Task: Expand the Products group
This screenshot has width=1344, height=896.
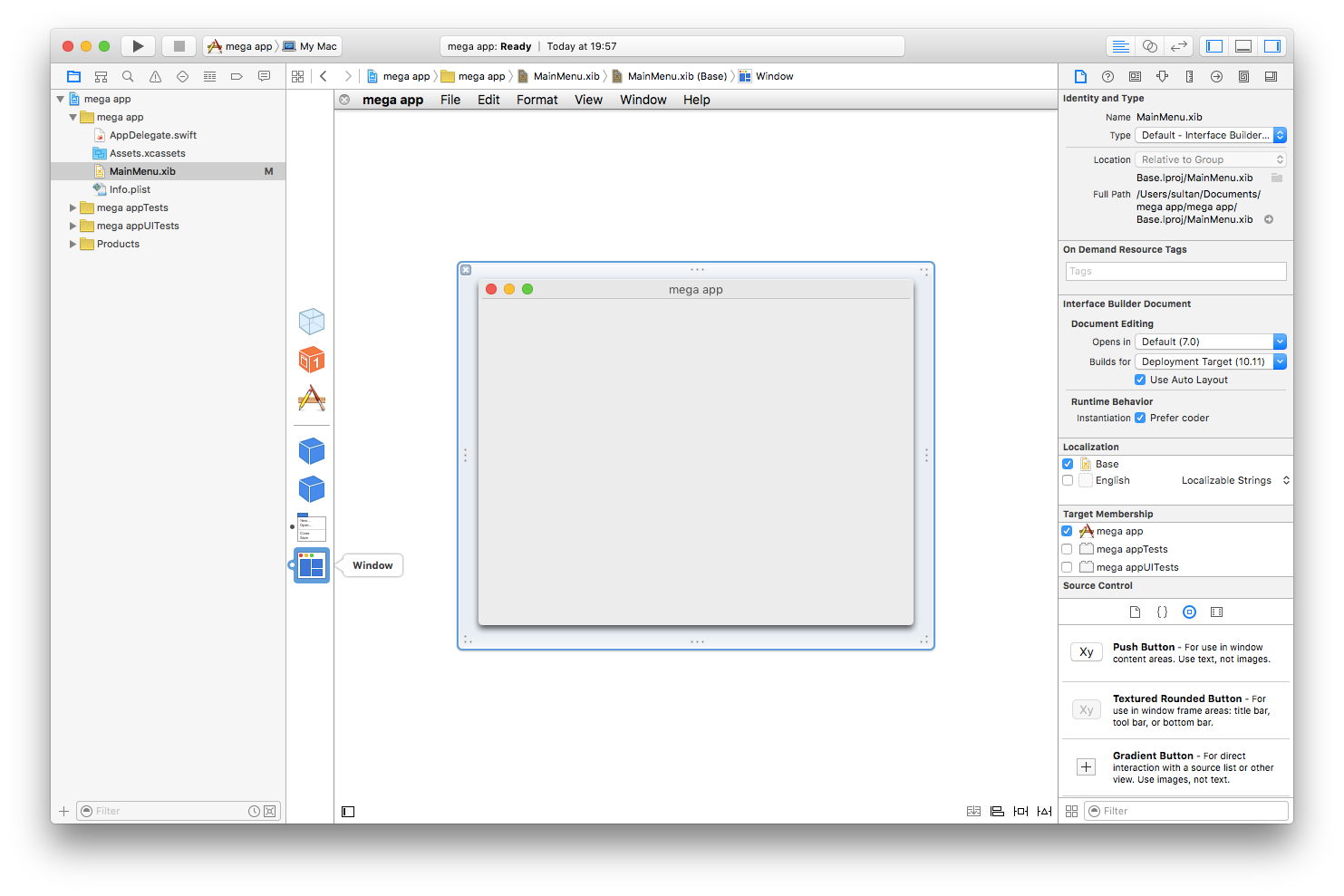Action: pos(73,244)
